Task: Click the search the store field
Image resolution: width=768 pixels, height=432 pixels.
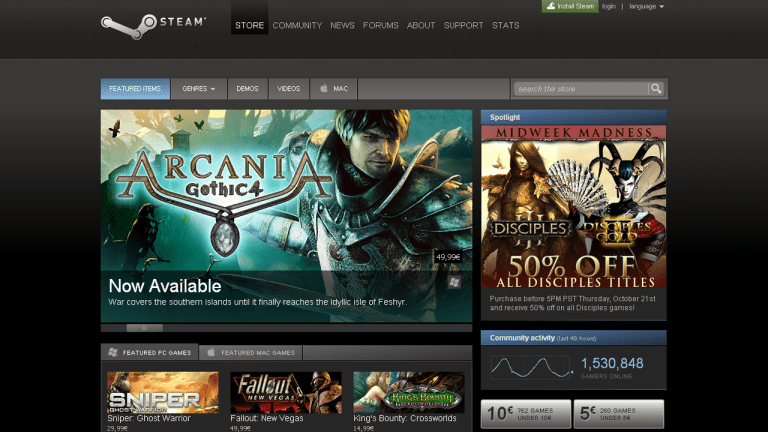Action: (581, 89)
